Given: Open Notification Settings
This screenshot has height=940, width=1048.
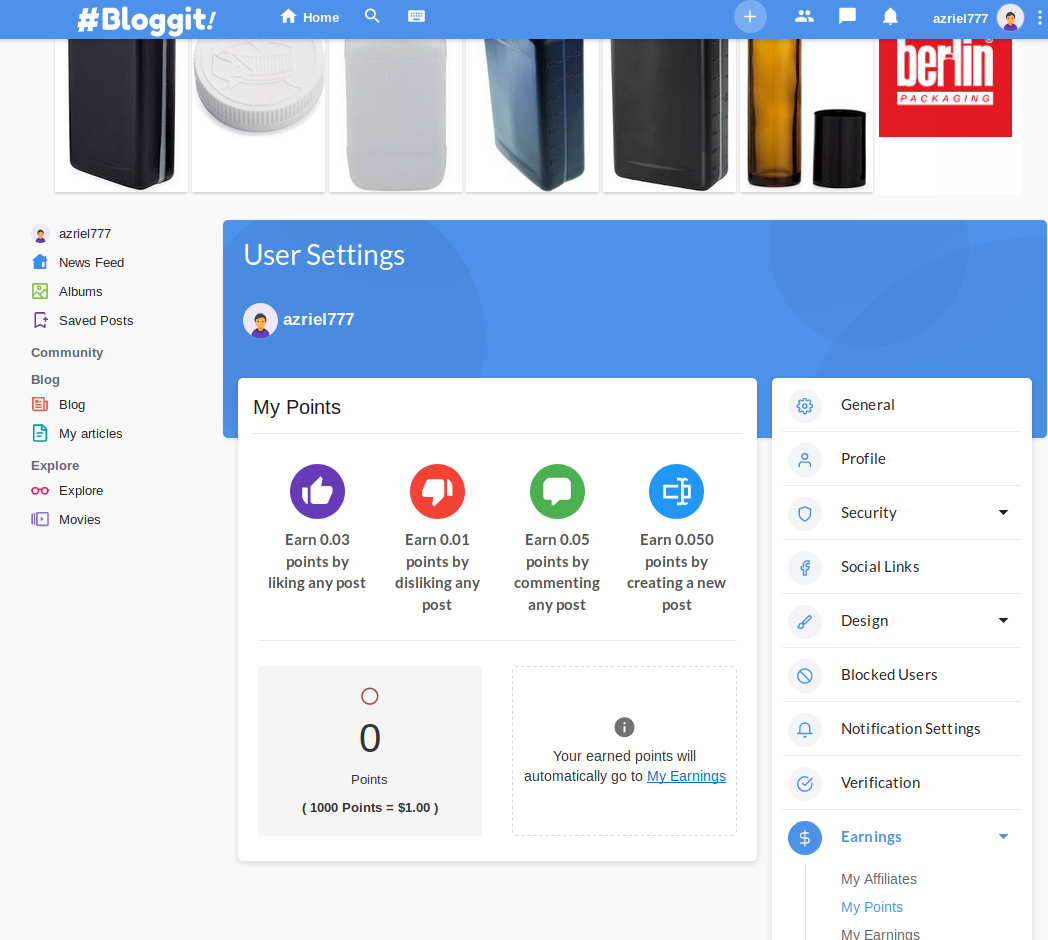Looking at the screenshot, I should point(910,729).
